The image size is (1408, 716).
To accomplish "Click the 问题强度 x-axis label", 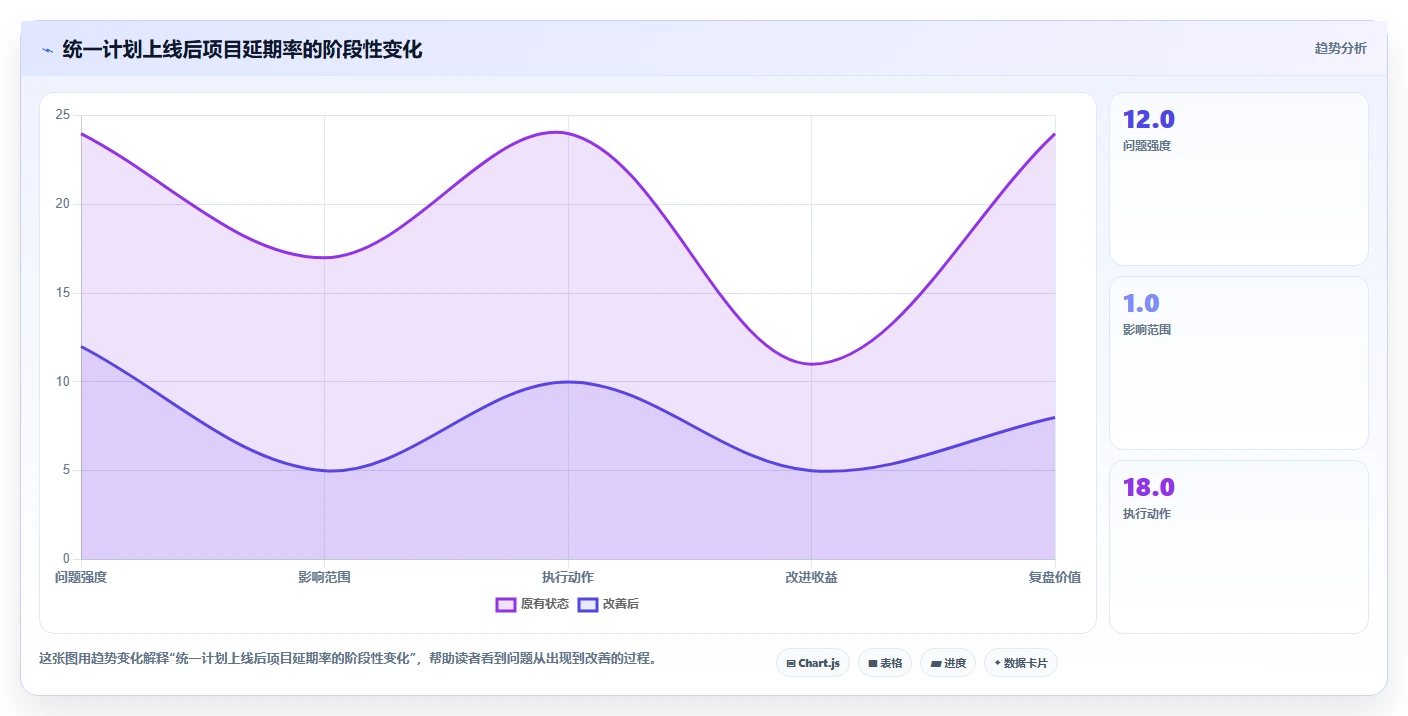I will point(81,578).
